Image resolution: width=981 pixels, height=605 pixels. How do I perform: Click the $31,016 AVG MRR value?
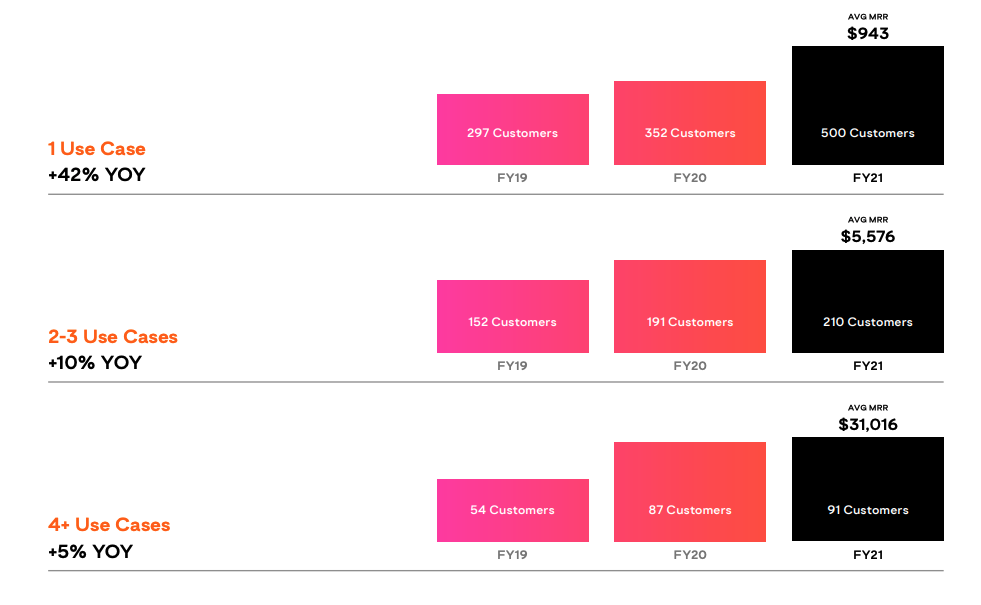click(868, 425)
